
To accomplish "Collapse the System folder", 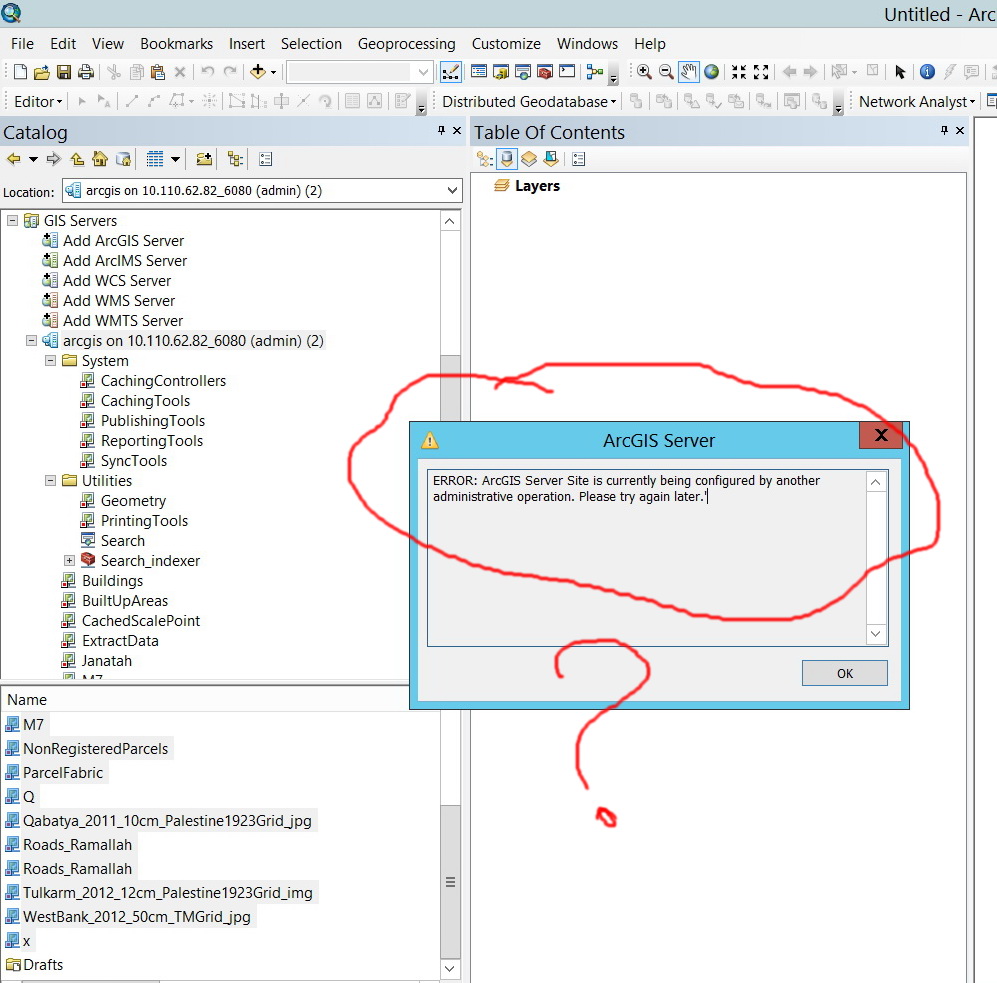I will coord(50,361).
